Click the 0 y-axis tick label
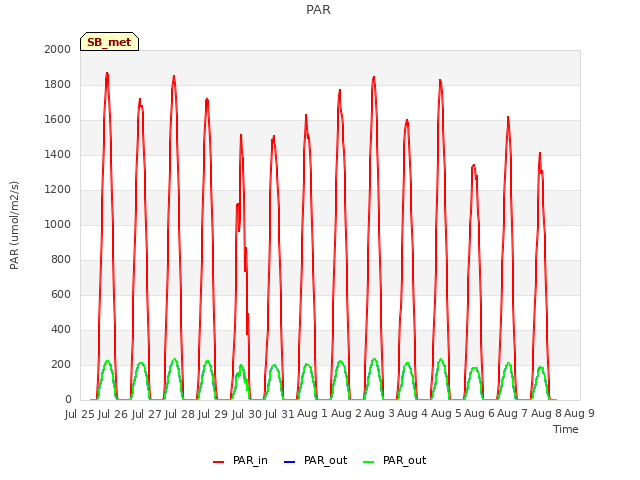 click(x=68, y=400)
